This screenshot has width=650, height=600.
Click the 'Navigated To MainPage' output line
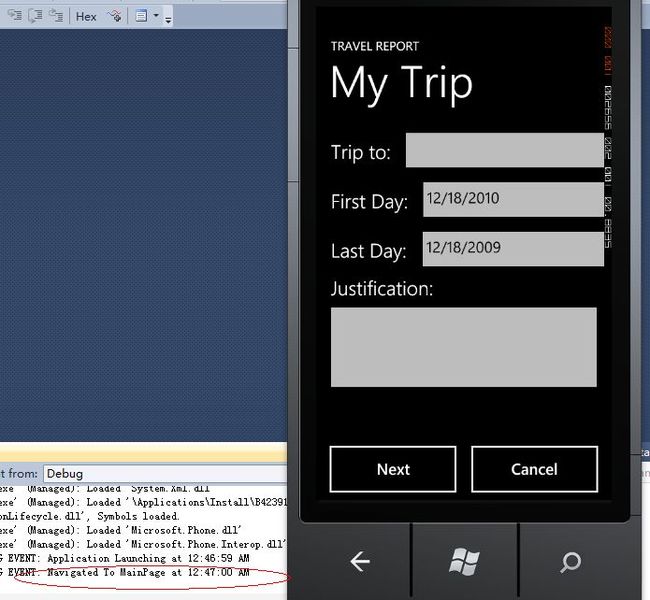[125, 573]
